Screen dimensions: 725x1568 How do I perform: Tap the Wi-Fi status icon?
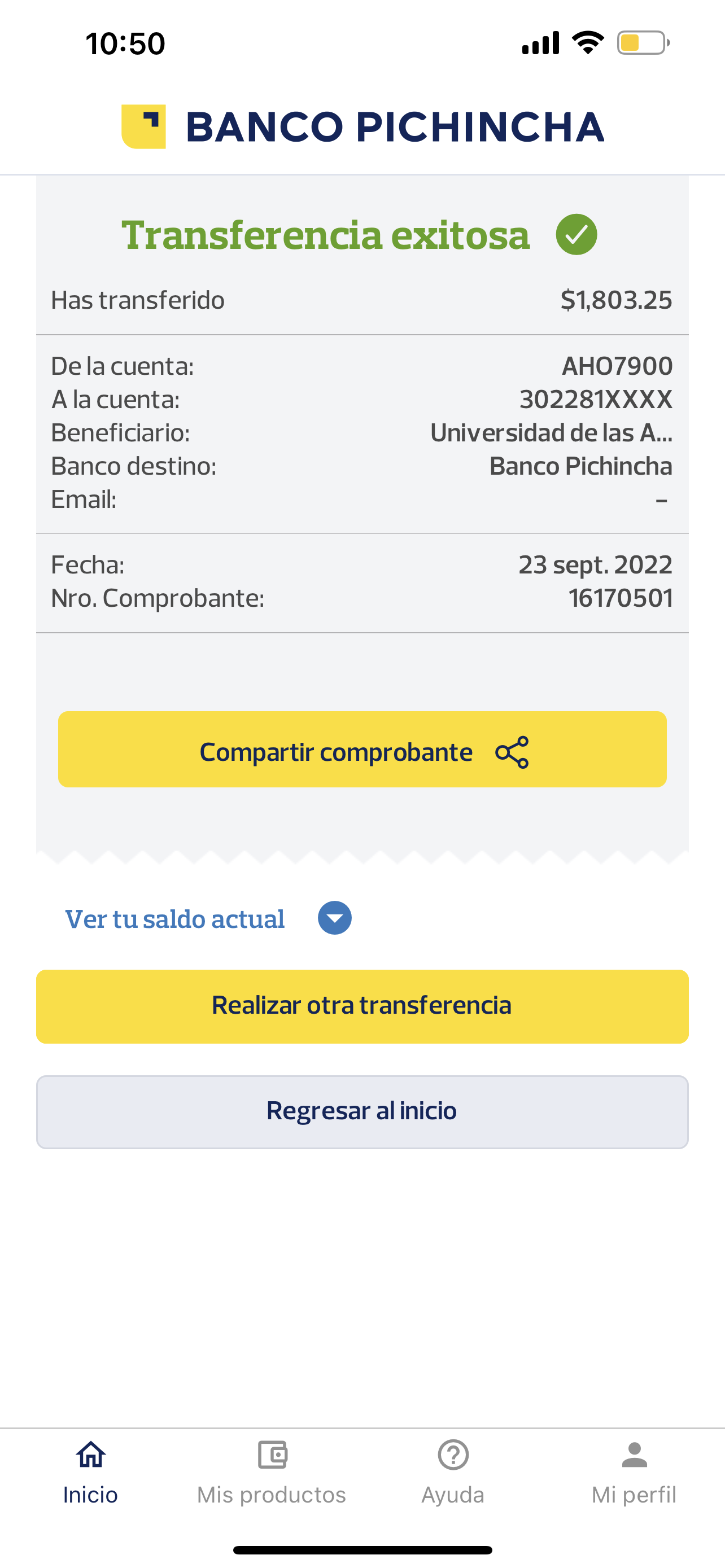pos(587,42)
